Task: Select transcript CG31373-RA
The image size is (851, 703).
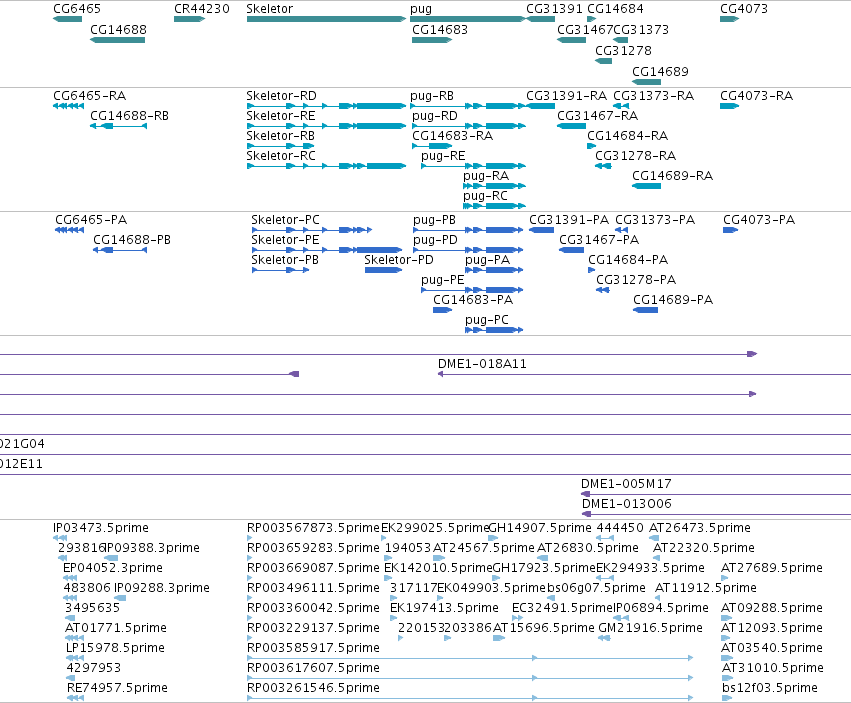Action: [621, 106]
